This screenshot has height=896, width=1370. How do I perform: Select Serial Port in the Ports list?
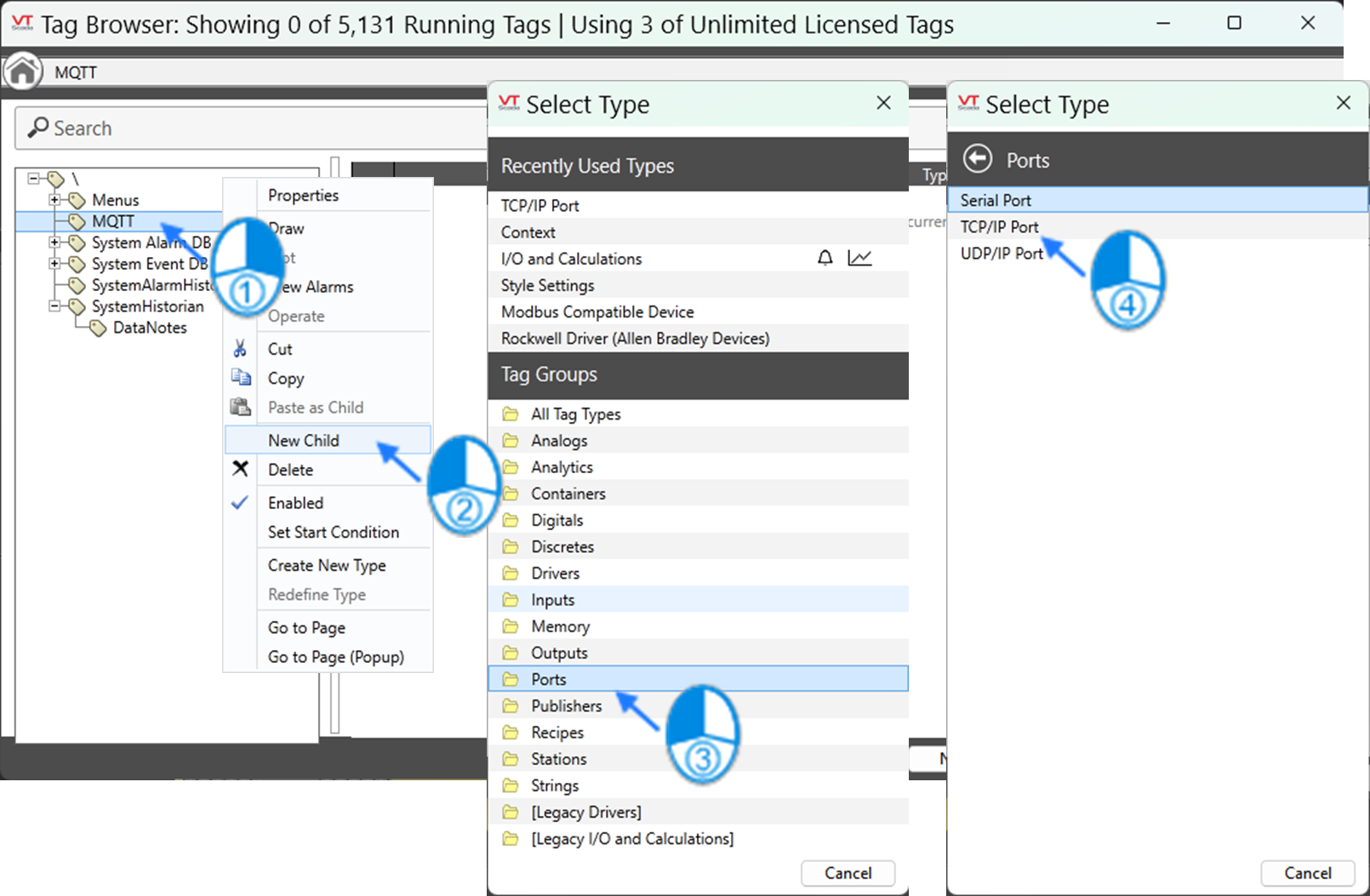1157,200
